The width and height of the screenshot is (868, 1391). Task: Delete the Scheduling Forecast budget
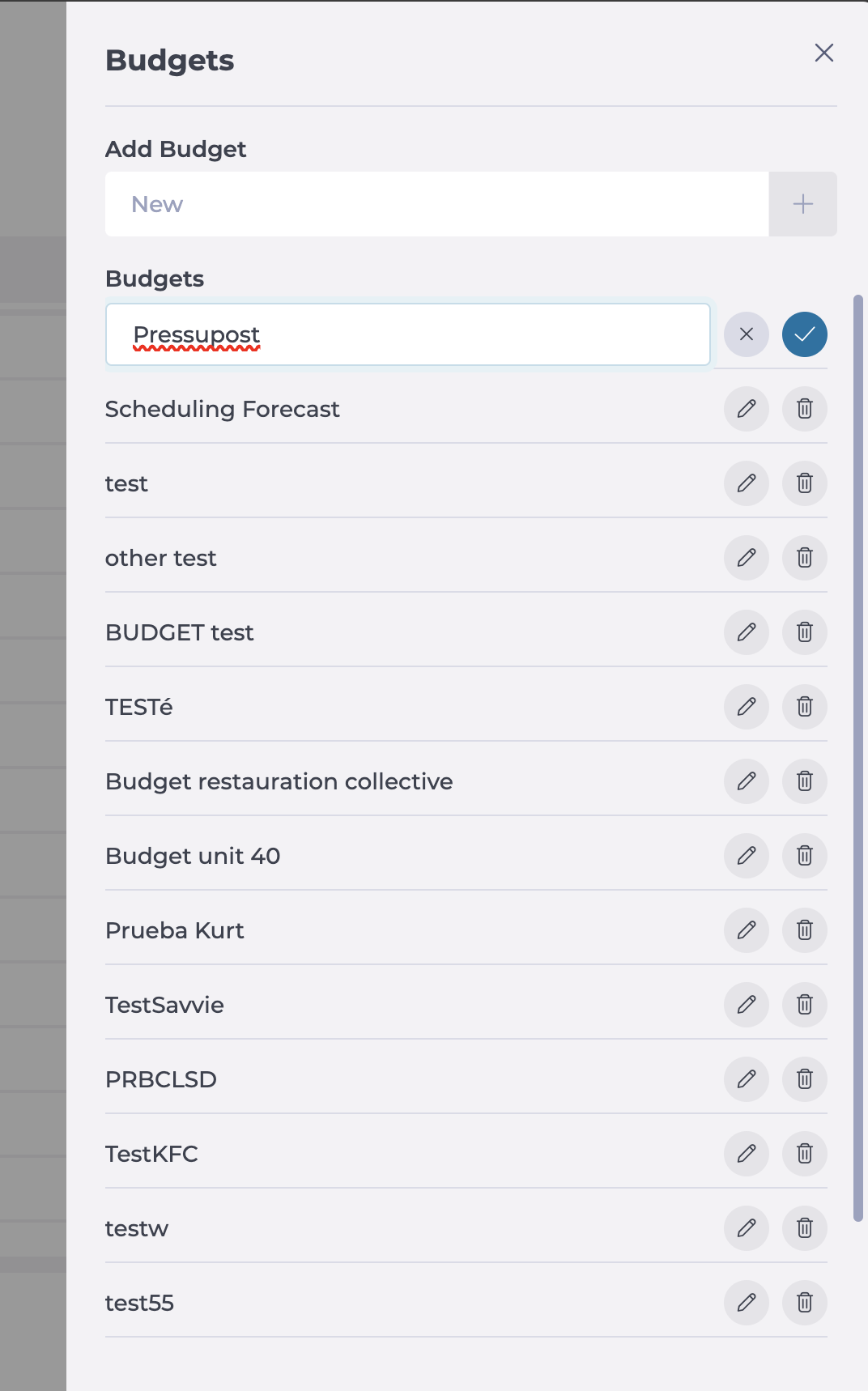pyautogui.click(x=804, y=409)
